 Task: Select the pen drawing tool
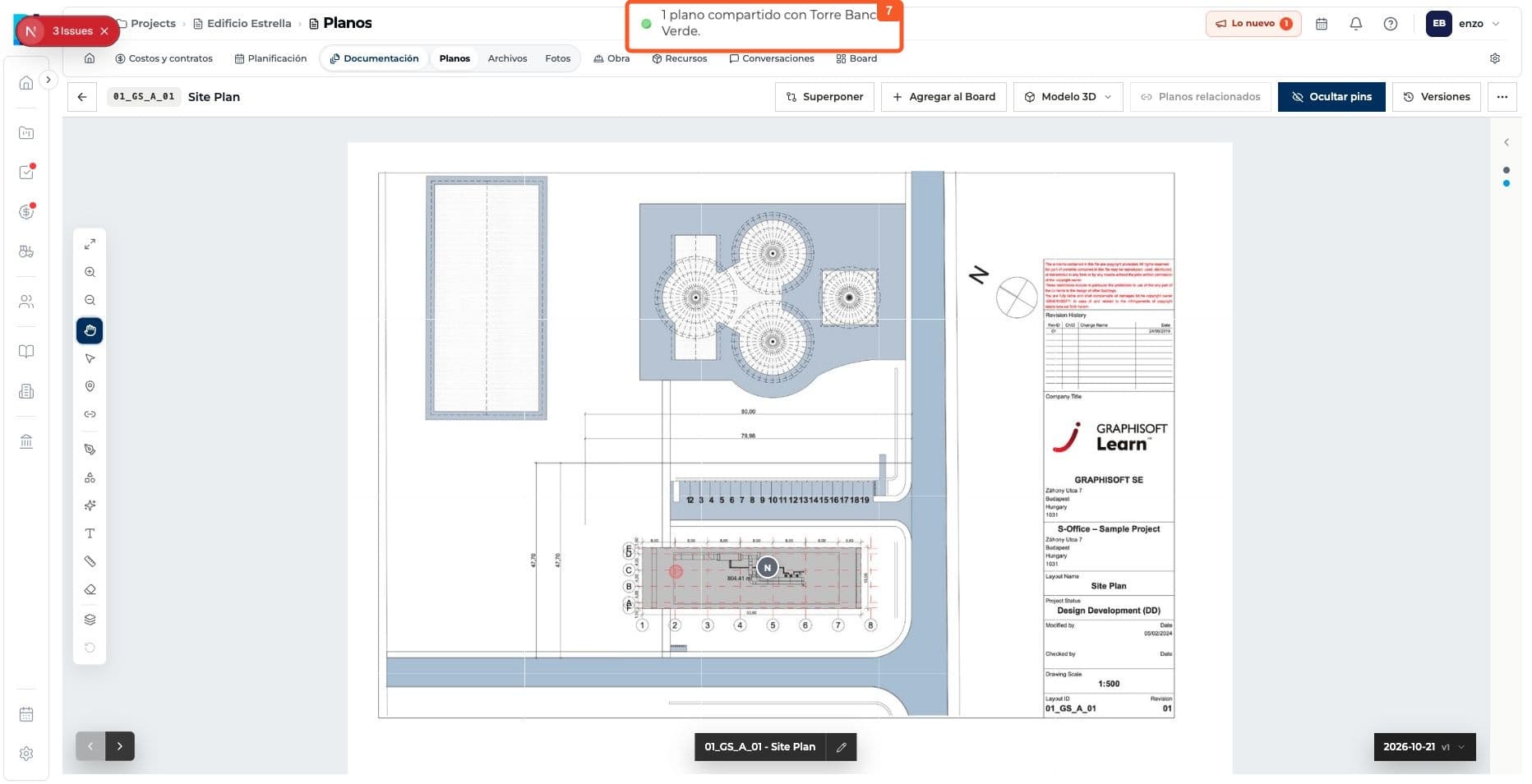(90, 450)
